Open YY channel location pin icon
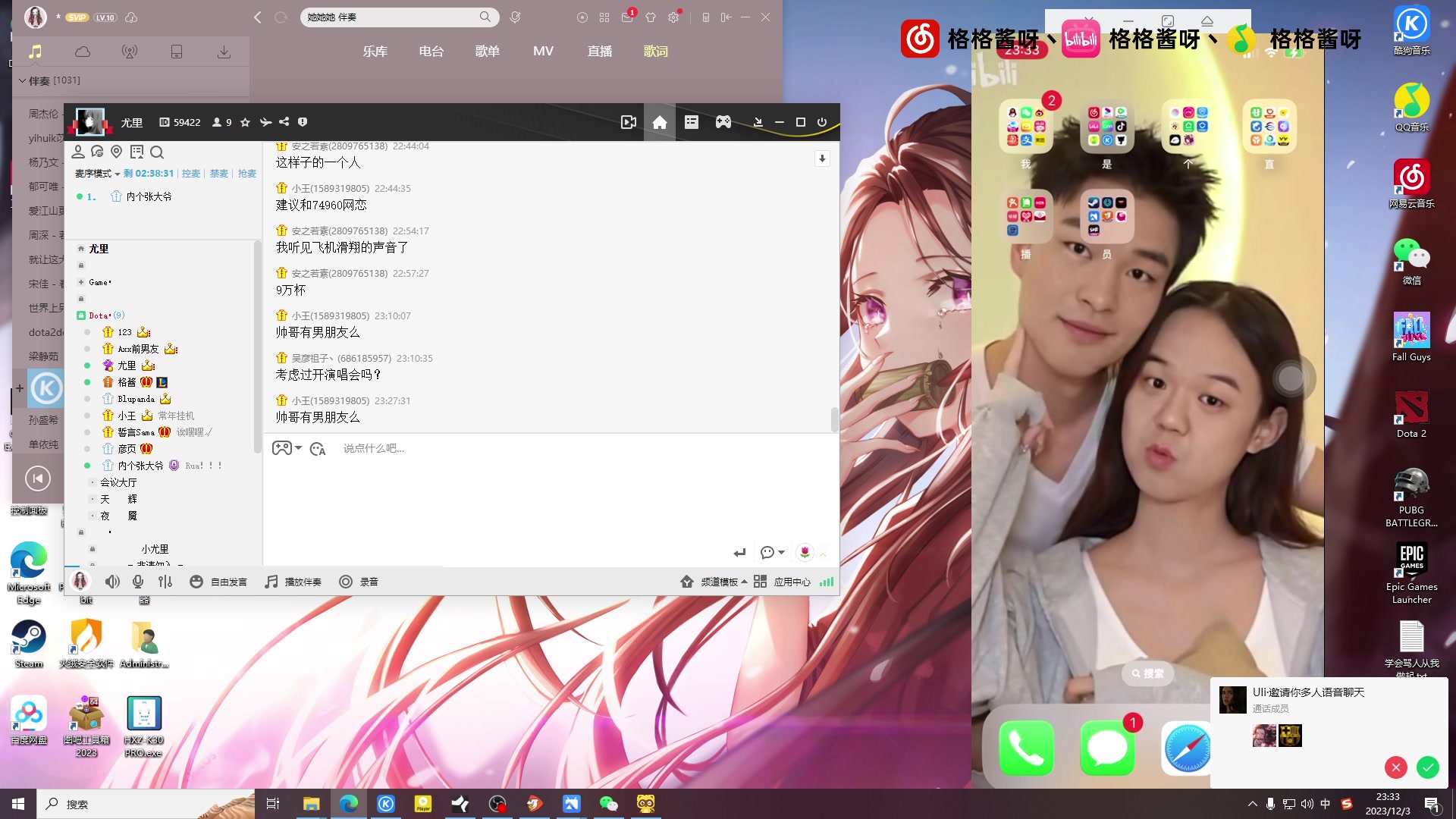The height and width of the screenshot is (819, 1456). click(x=117, y=152)
